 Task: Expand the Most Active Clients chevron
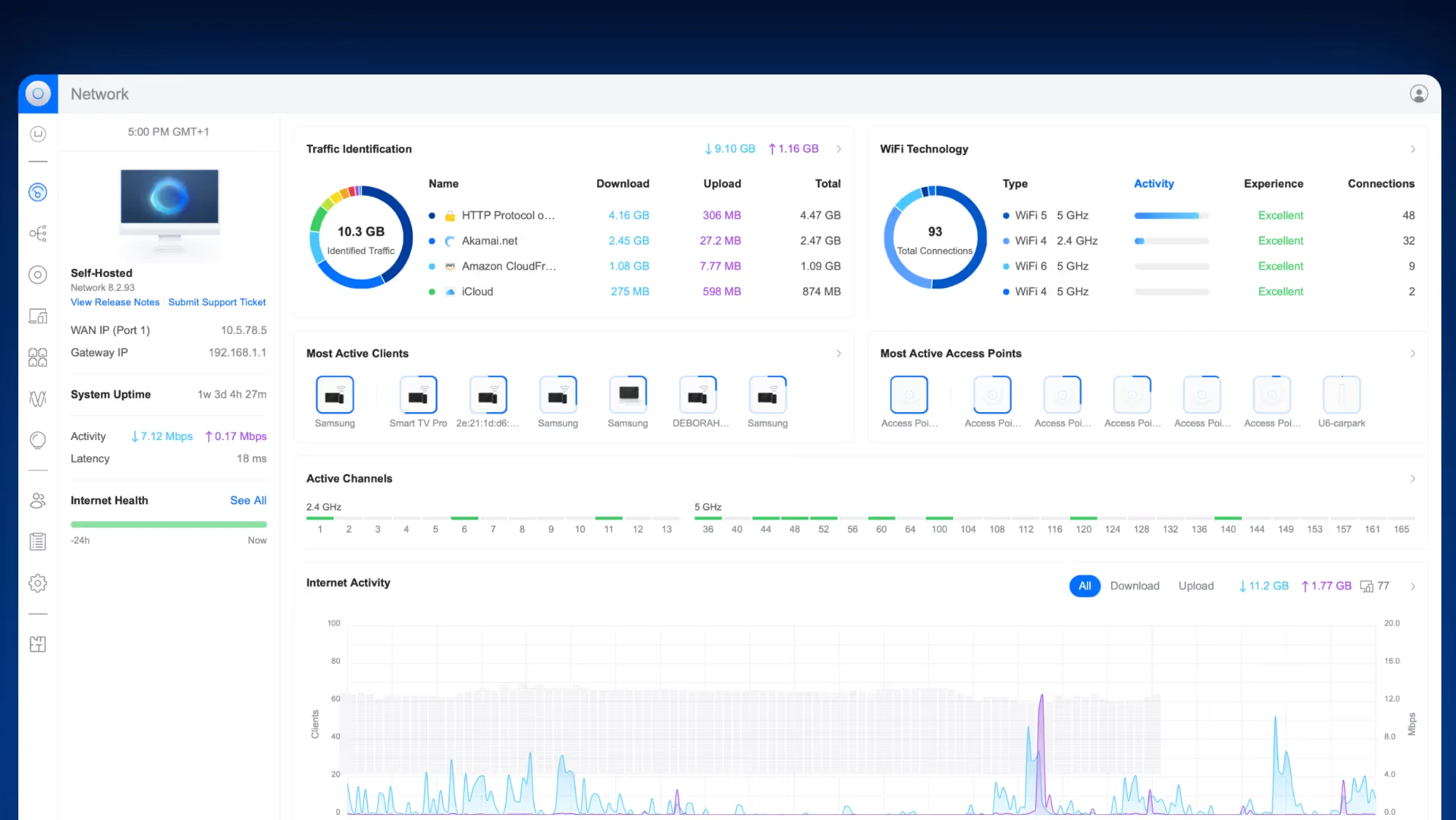[x=838, y=354]
